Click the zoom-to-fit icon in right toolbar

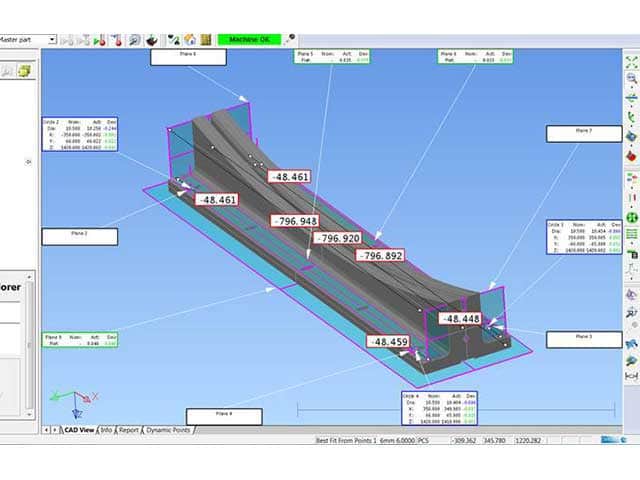632,61
